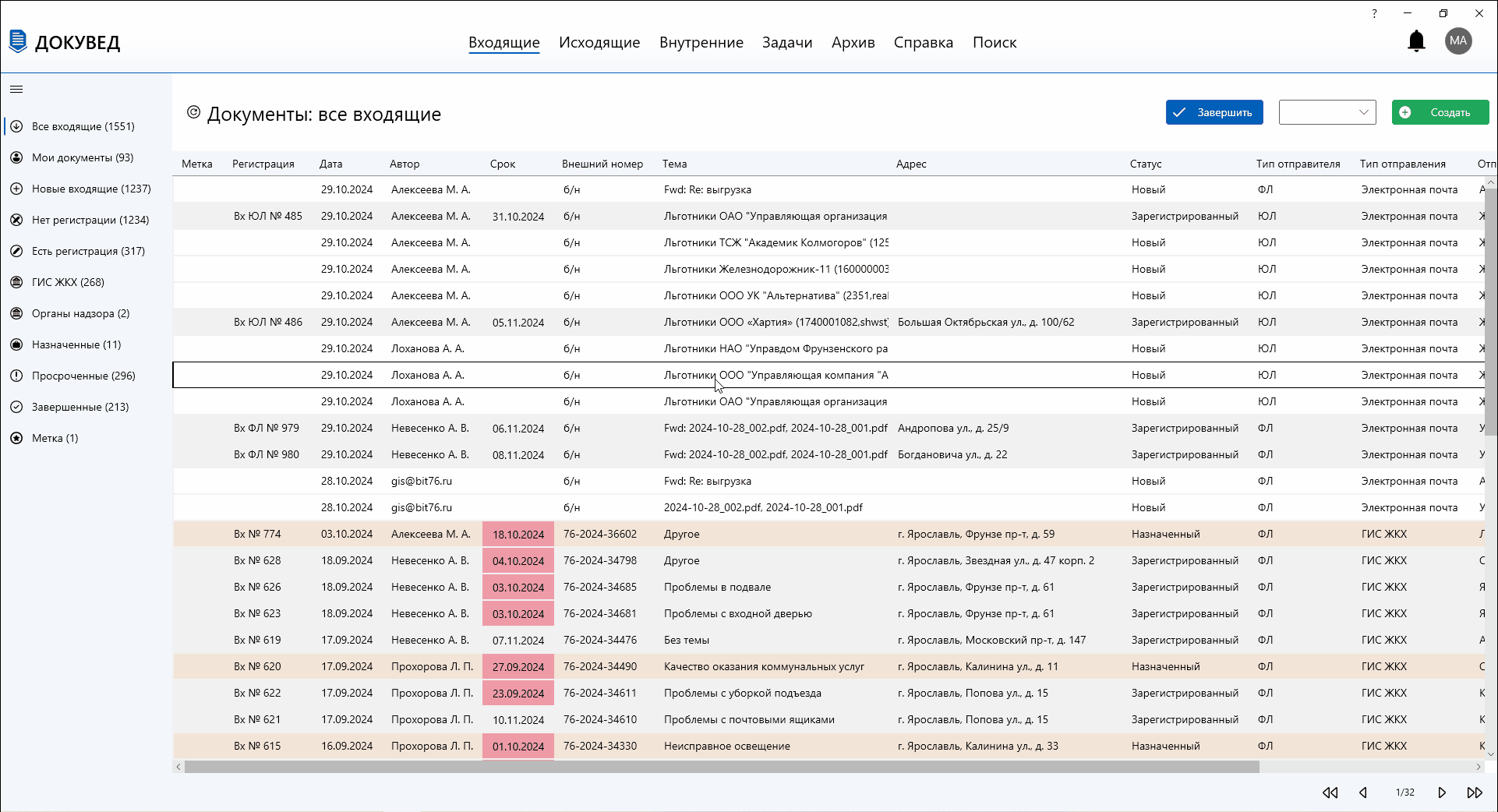This screenshot has width=1498, height=812.
Task: Open the Задачи tab
Action: pyautogui.click(x=787, y=42)
